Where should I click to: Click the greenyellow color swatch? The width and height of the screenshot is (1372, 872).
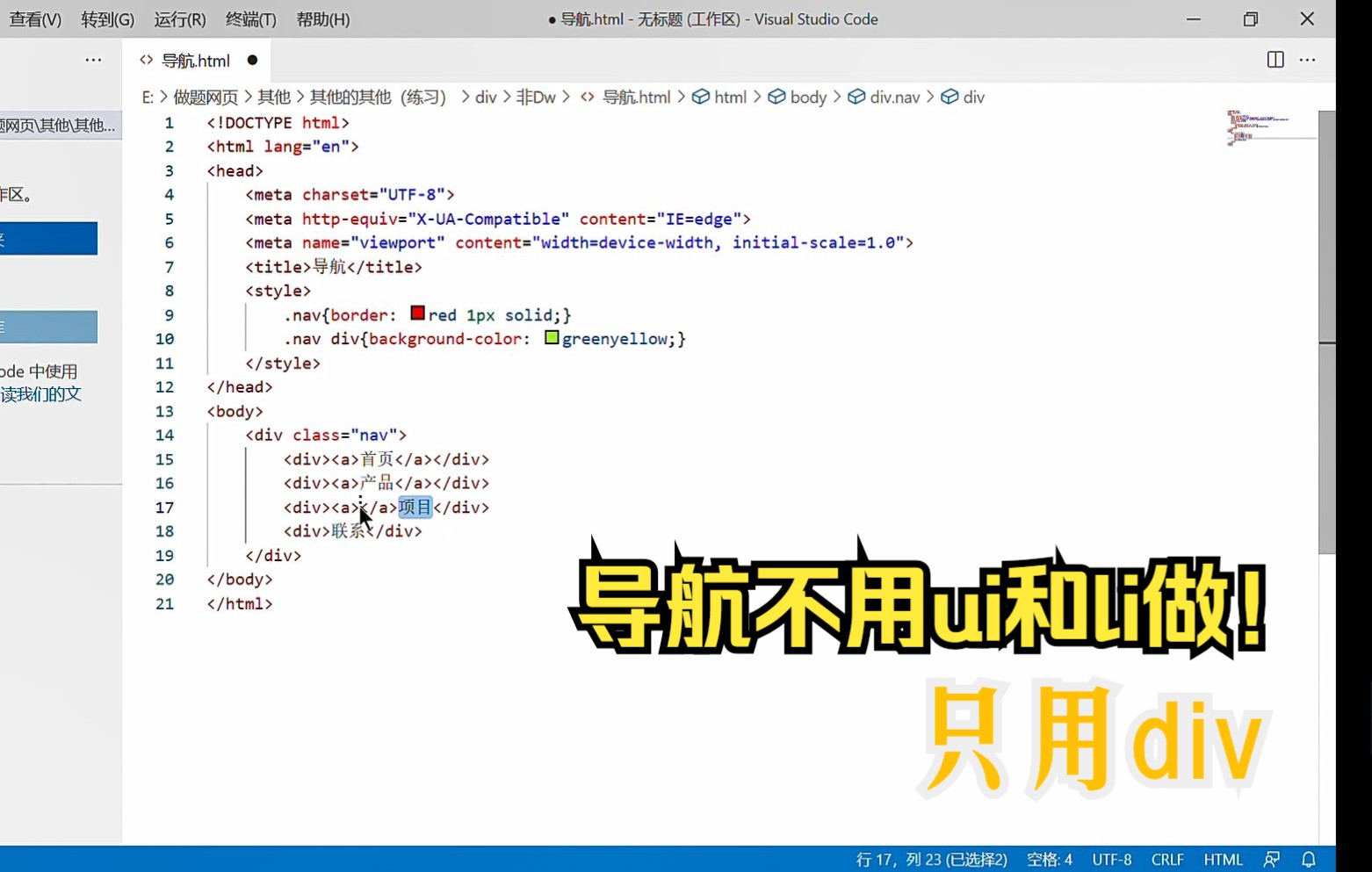[552, 337]
